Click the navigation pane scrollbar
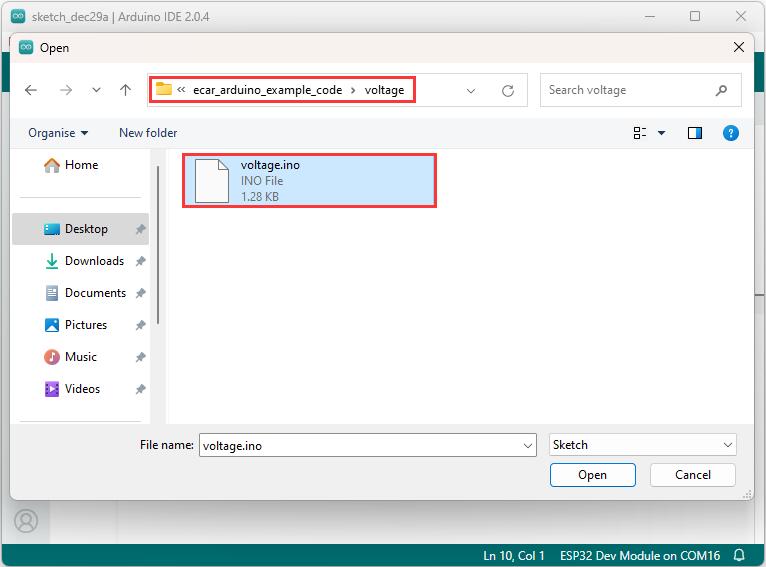This screenshot has width=766, height=567. (158, 245)
